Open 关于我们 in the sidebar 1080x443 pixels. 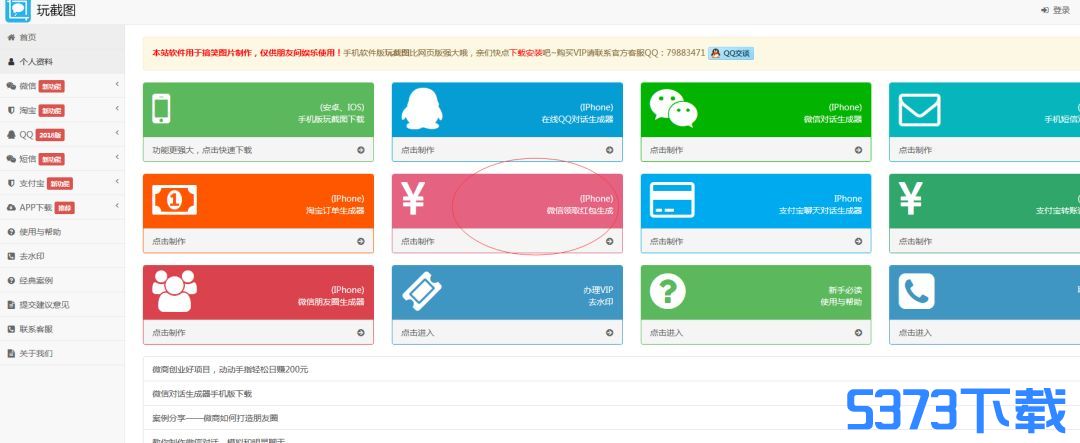(62, 353)
